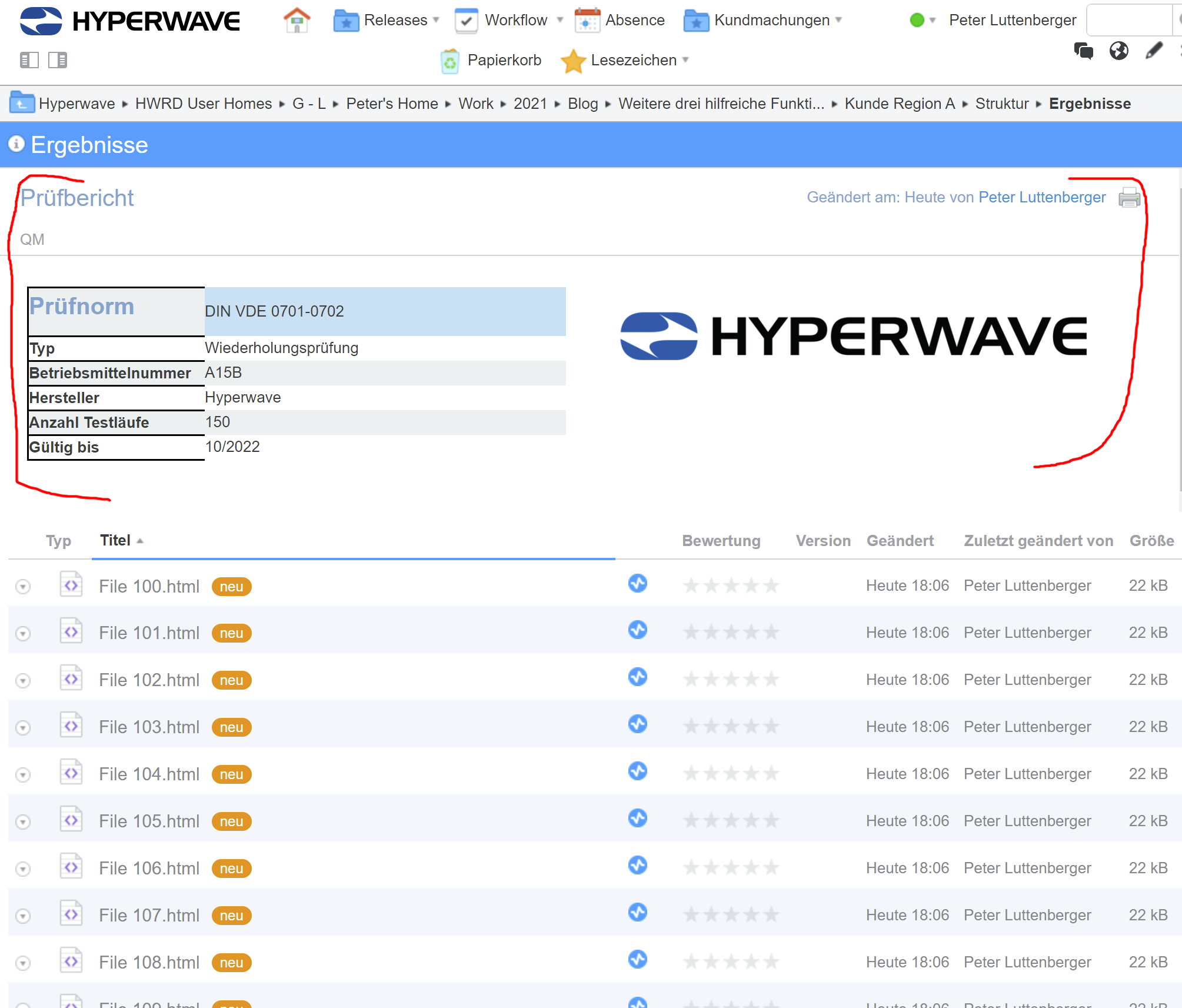Click the activity icon for File 100.html
1182x1008 pixels.
tap(638, 584)
